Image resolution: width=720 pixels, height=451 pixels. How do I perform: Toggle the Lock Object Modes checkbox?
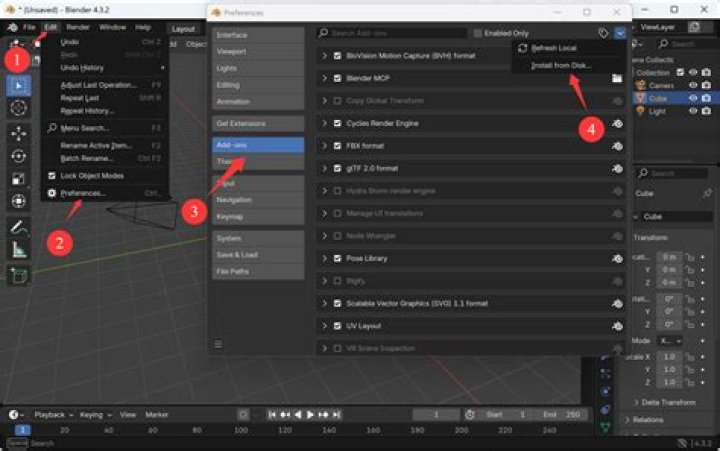(52, 176)
